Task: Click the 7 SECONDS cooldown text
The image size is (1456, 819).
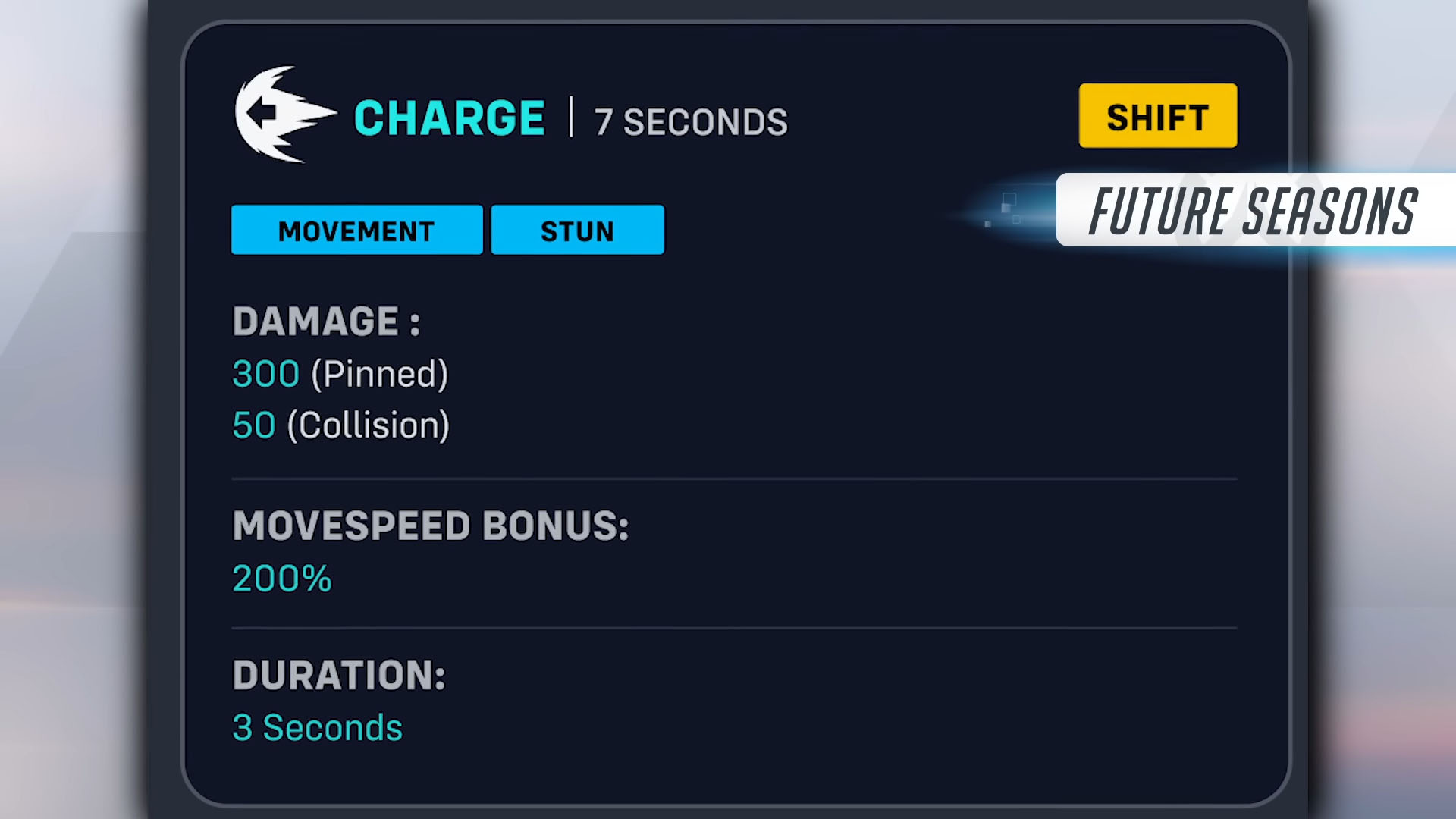Action: click(691, 122)
